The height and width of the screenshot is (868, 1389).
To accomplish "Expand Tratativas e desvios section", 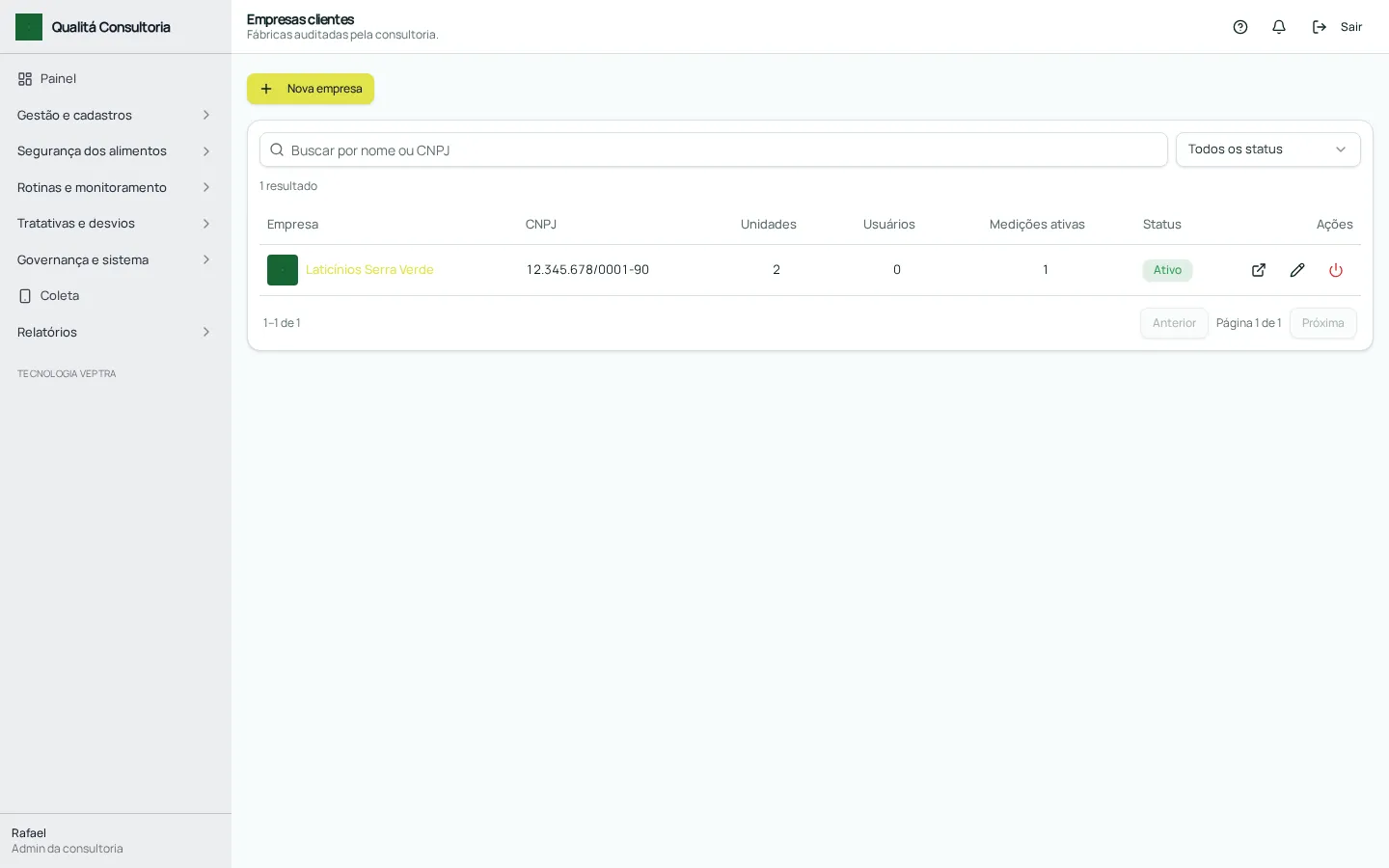I will tap(116, 224).
